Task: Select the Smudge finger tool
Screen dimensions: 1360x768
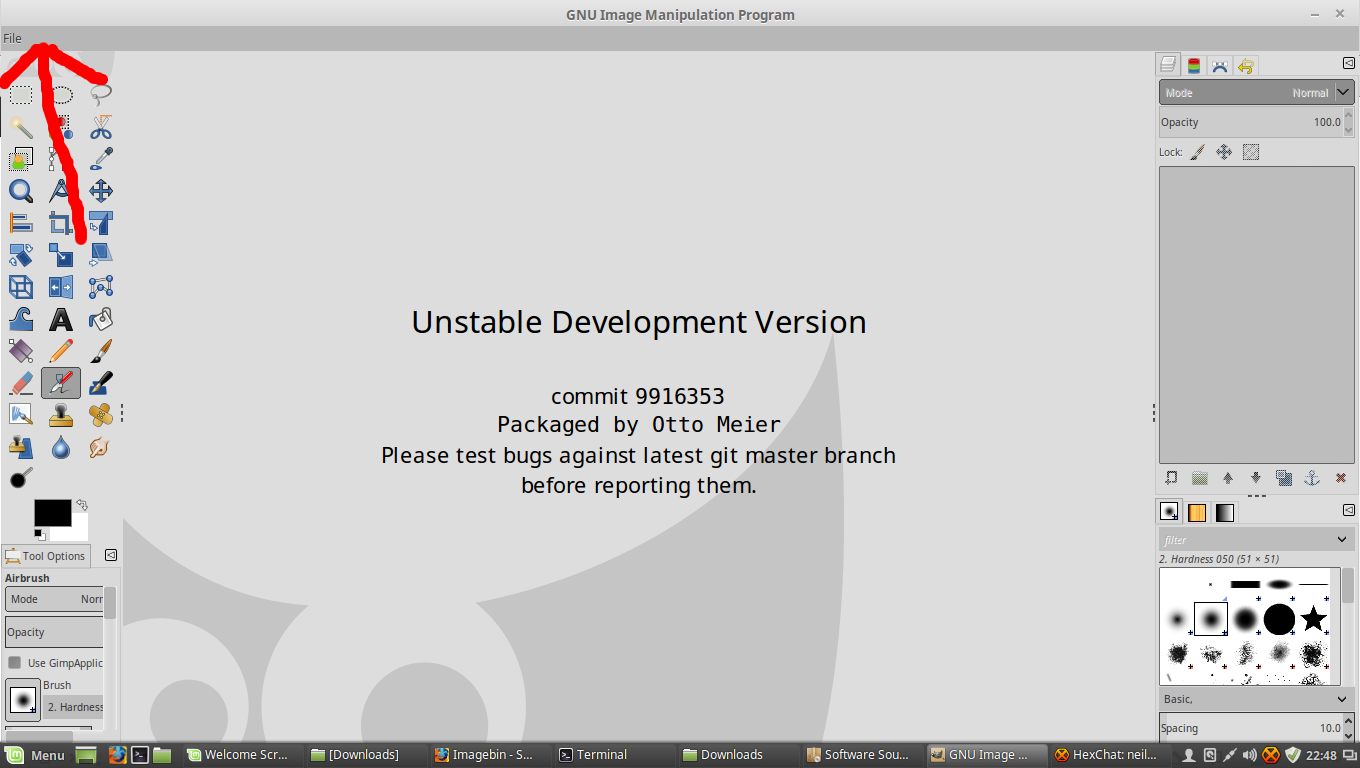Action: (x=101, y=447)
